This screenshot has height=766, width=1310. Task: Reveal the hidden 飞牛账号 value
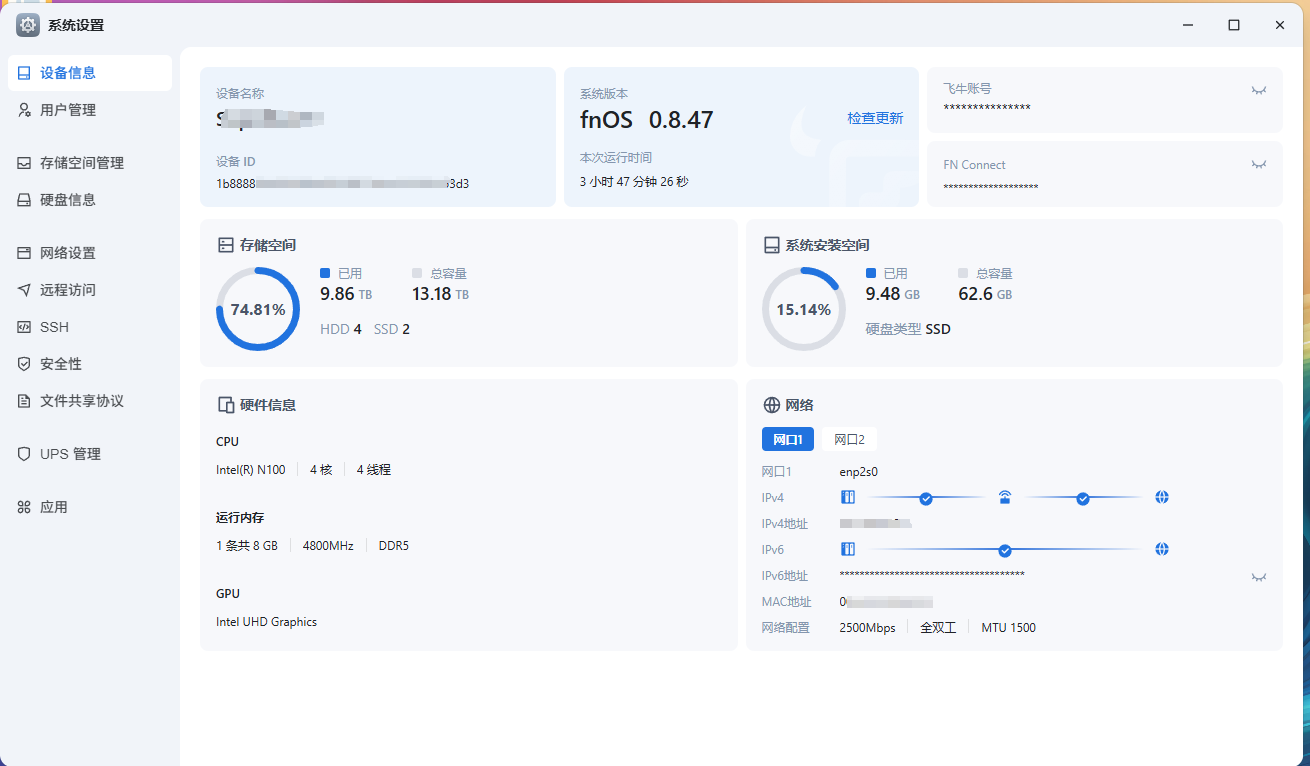[x=1259, y=90]
